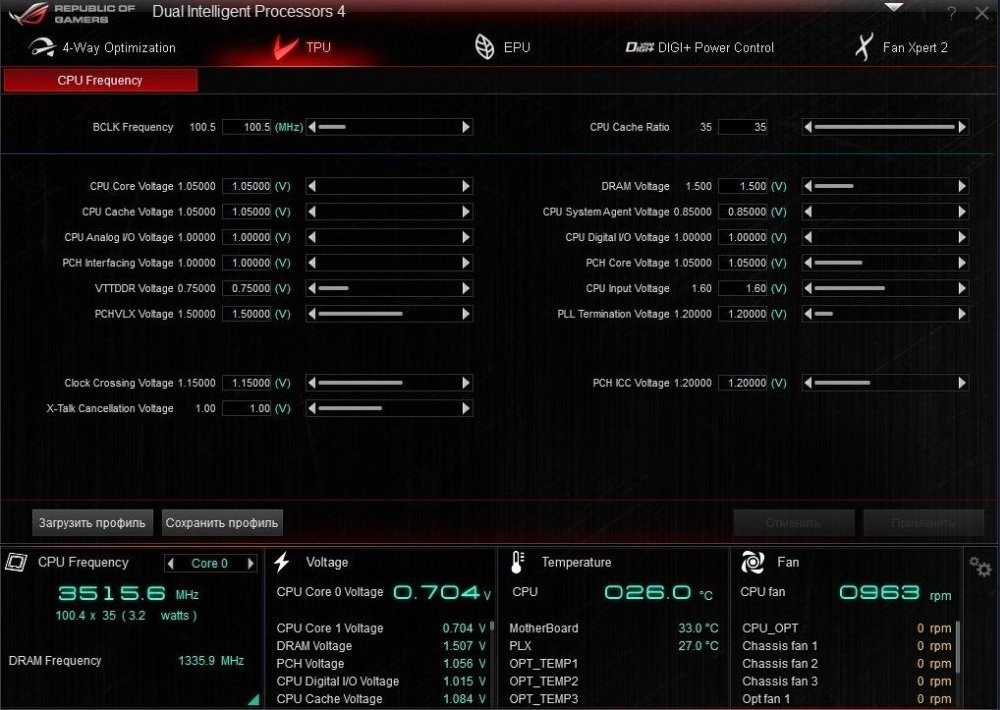
Task: Expand the CPU Frequency panel corner triangle
Action: point(254,699)
